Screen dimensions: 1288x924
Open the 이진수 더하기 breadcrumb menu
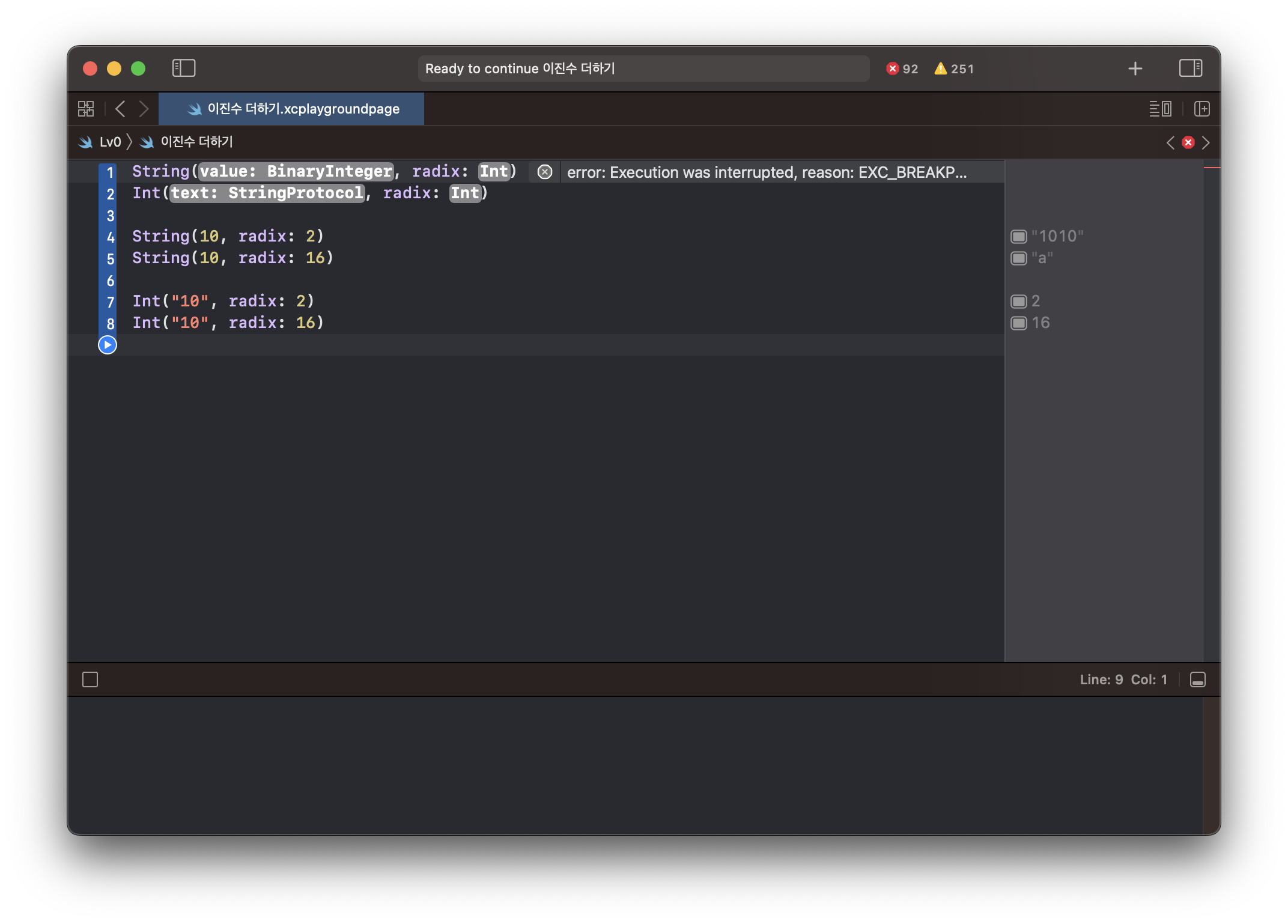click(x=196, y=142)
